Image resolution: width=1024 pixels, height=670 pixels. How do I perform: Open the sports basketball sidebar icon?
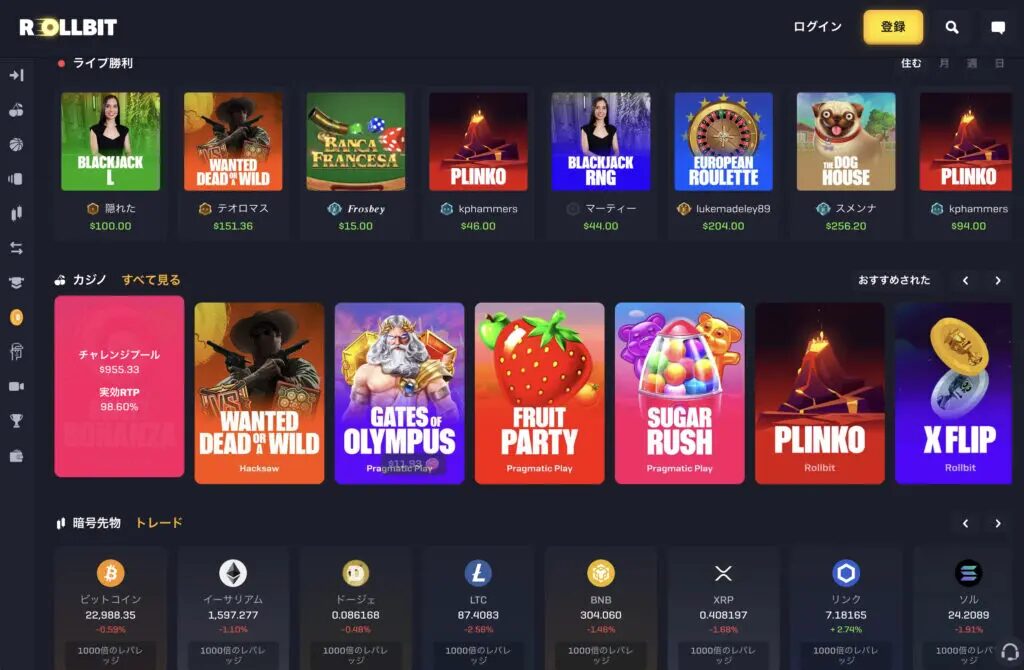coord(16,144)
